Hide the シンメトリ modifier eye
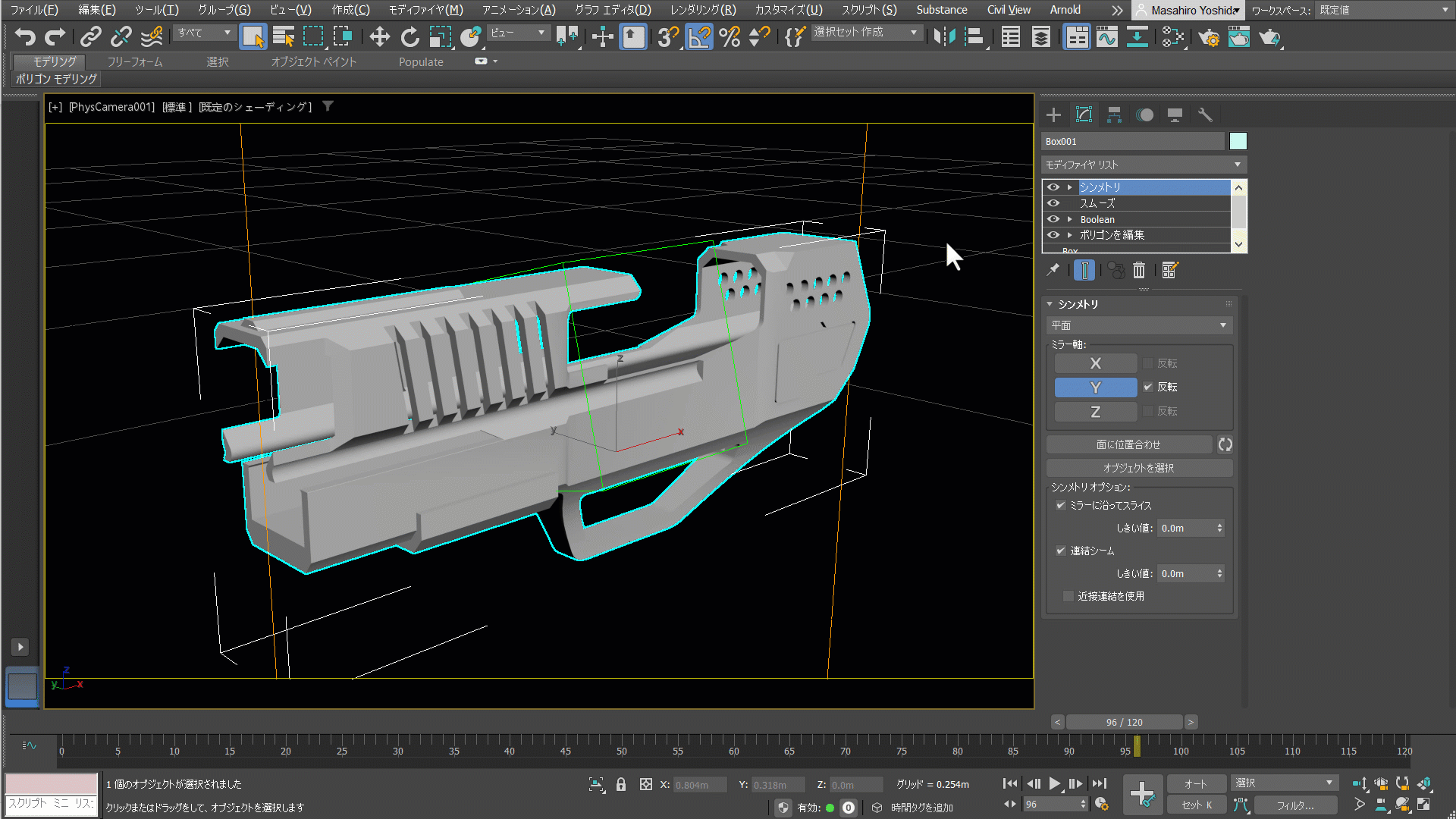Screen dimensions: 1456x819 pos(1053,187)
